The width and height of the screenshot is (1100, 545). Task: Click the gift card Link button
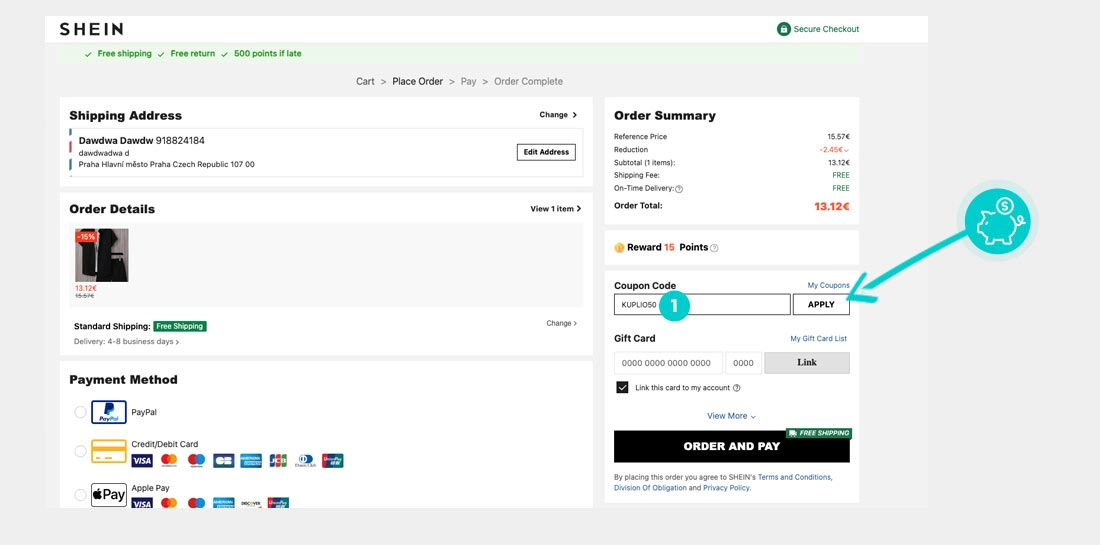click(807, 363)
